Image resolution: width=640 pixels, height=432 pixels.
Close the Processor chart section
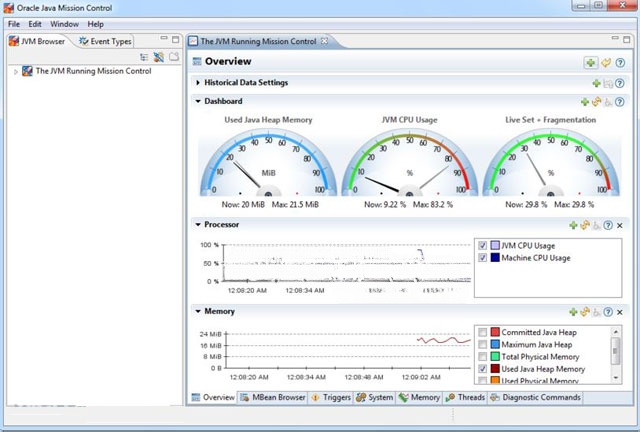pyautogui.click(x=620, y=225)
